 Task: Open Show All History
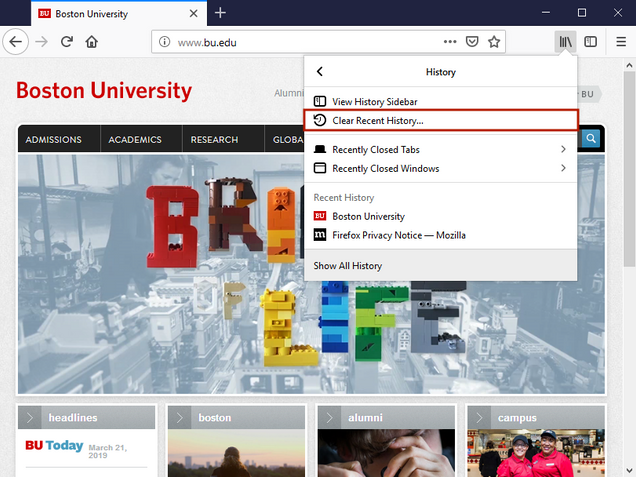coord(348,266)
